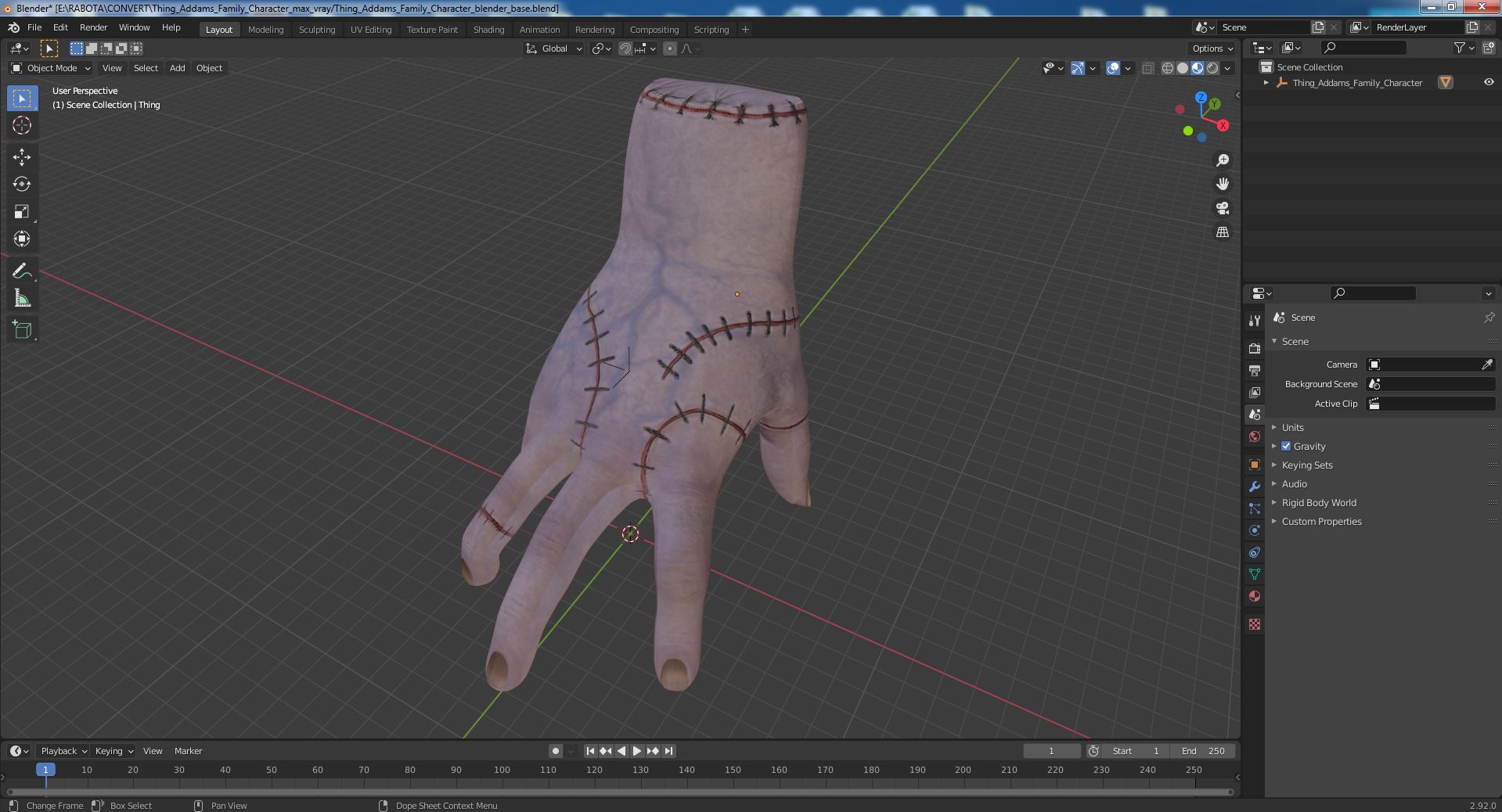Switch to Shading workspace tab
Image resolution: width=1502 pixels, height=812 pixels.
pos(488,30)
